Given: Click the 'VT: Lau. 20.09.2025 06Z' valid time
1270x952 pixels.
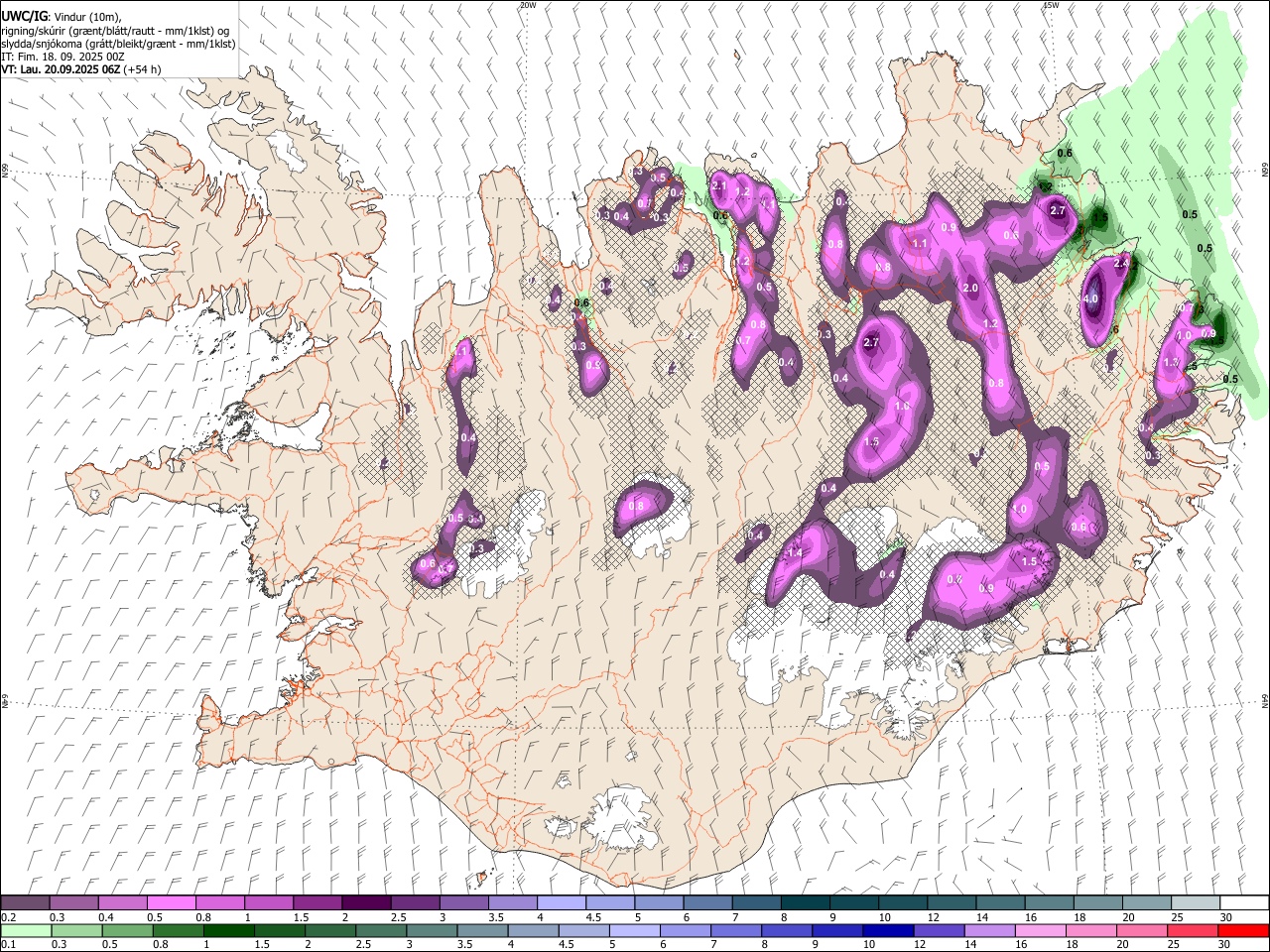Looking at the screenshot, I should [61, 69].
